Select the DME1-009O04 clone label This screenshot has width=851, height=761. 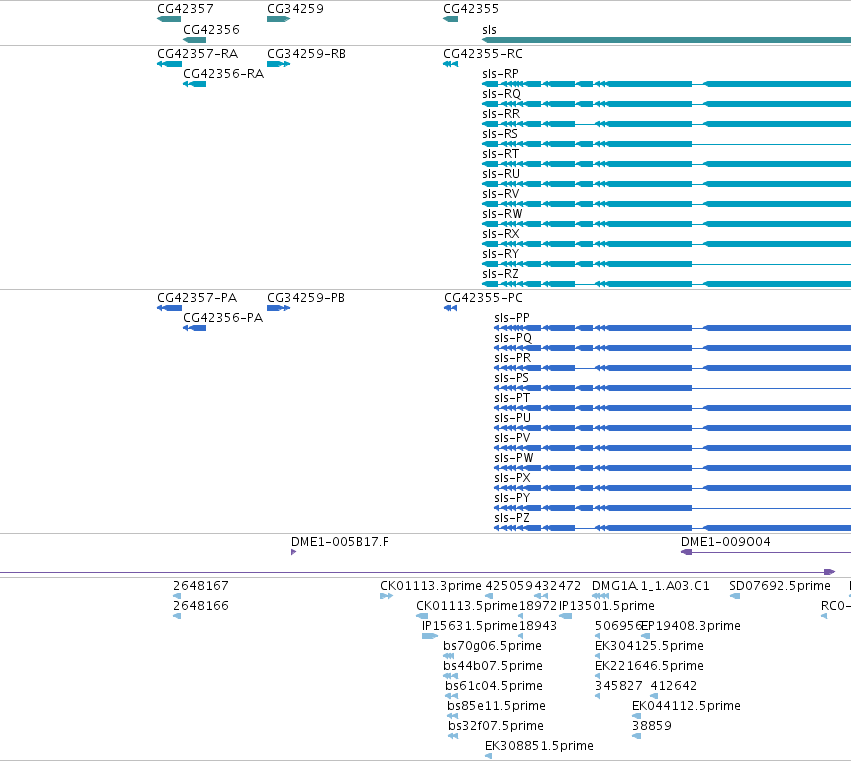[726, 542]
